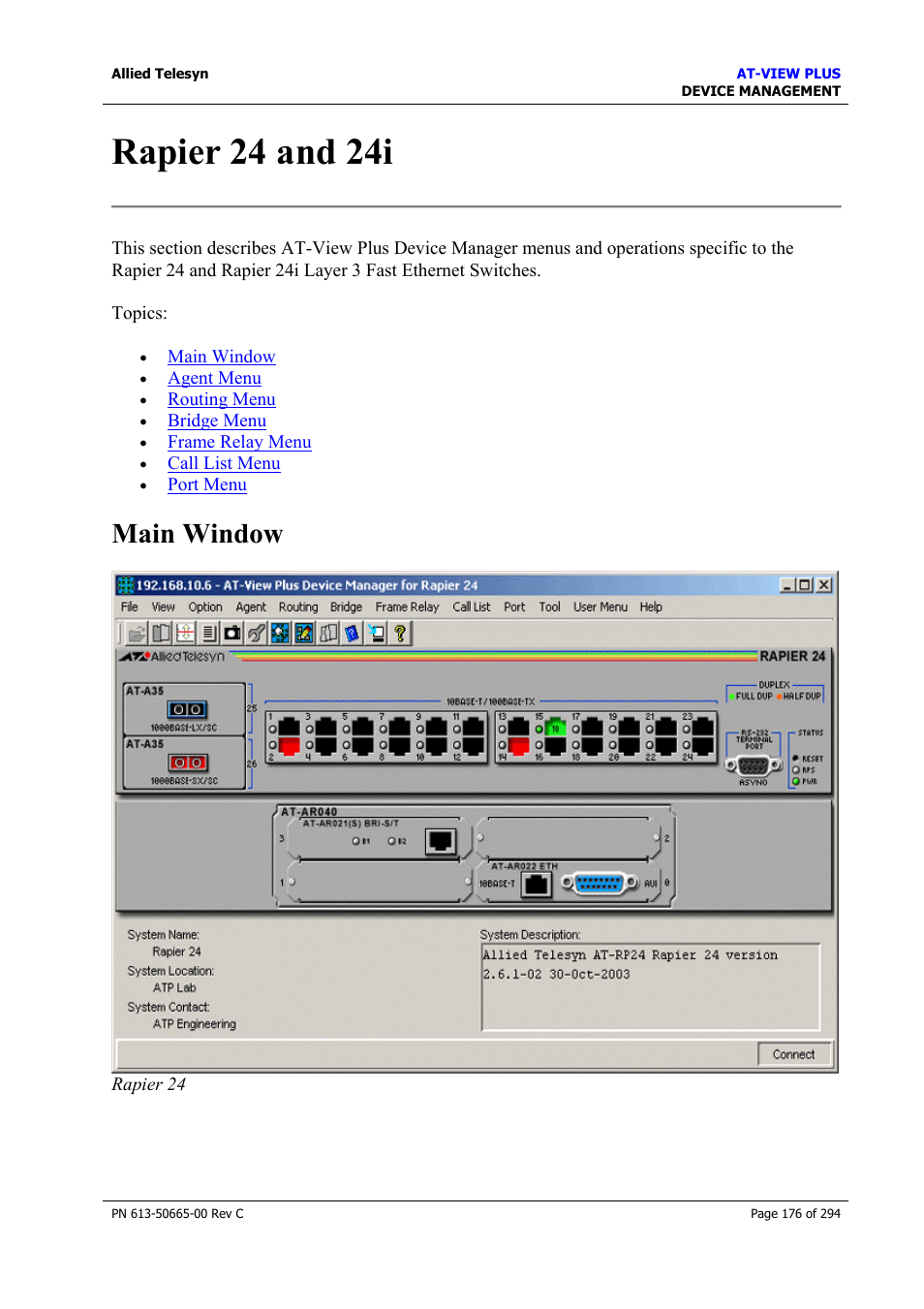Click the System Description text box
Screen dimensions: 924x1309
(651, 986)
